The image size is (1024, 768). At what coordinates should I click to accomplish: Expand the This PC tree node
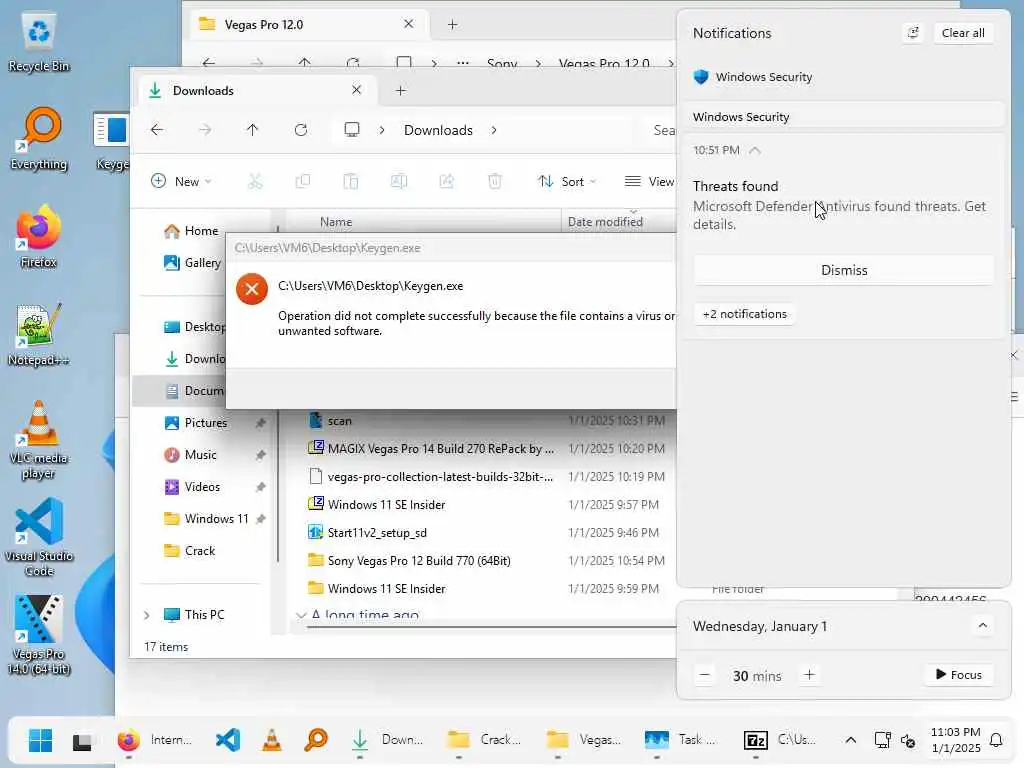tap(146, 615)
